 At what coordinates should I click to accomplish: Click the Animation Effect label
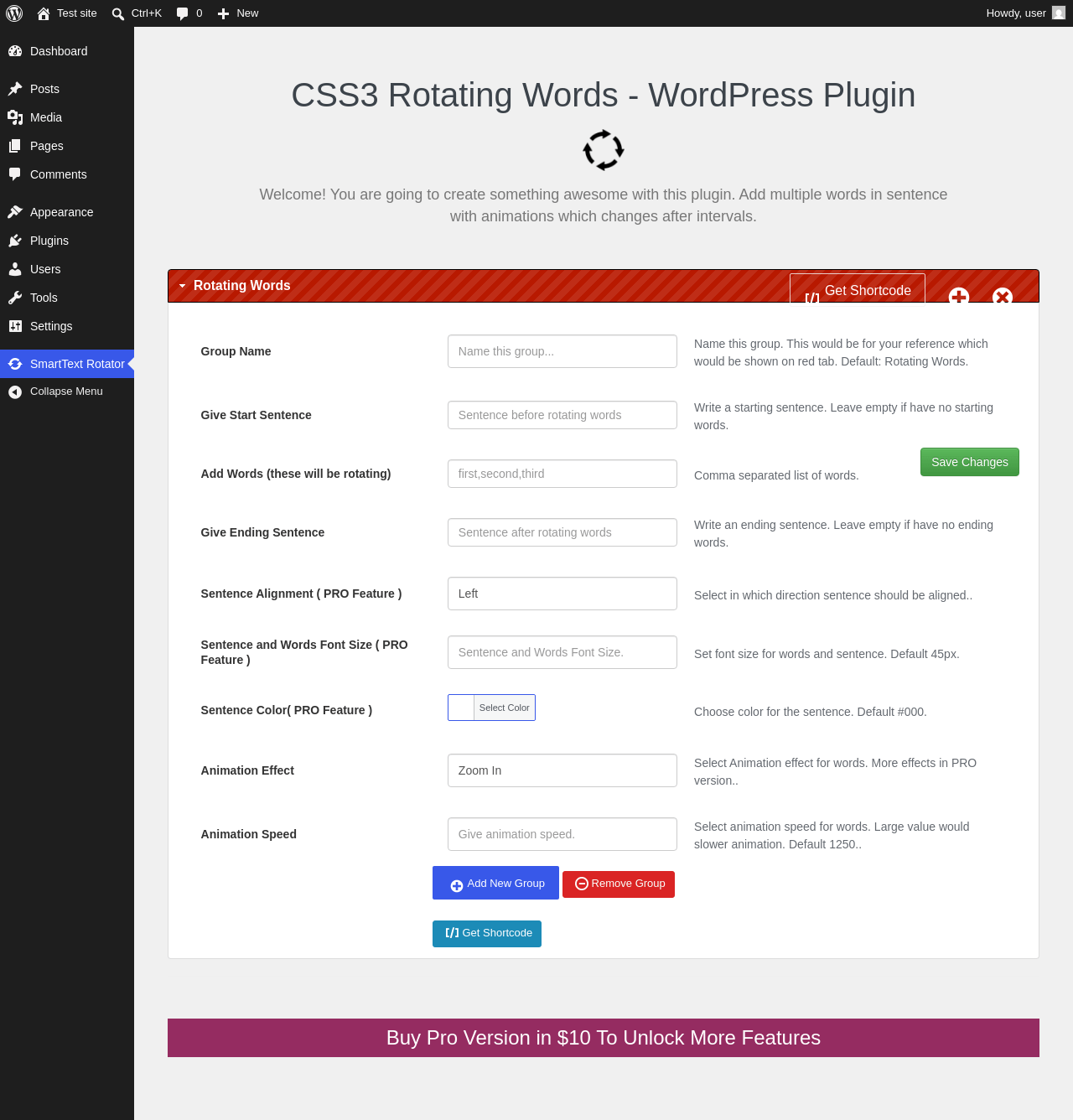tap(247, 770)
